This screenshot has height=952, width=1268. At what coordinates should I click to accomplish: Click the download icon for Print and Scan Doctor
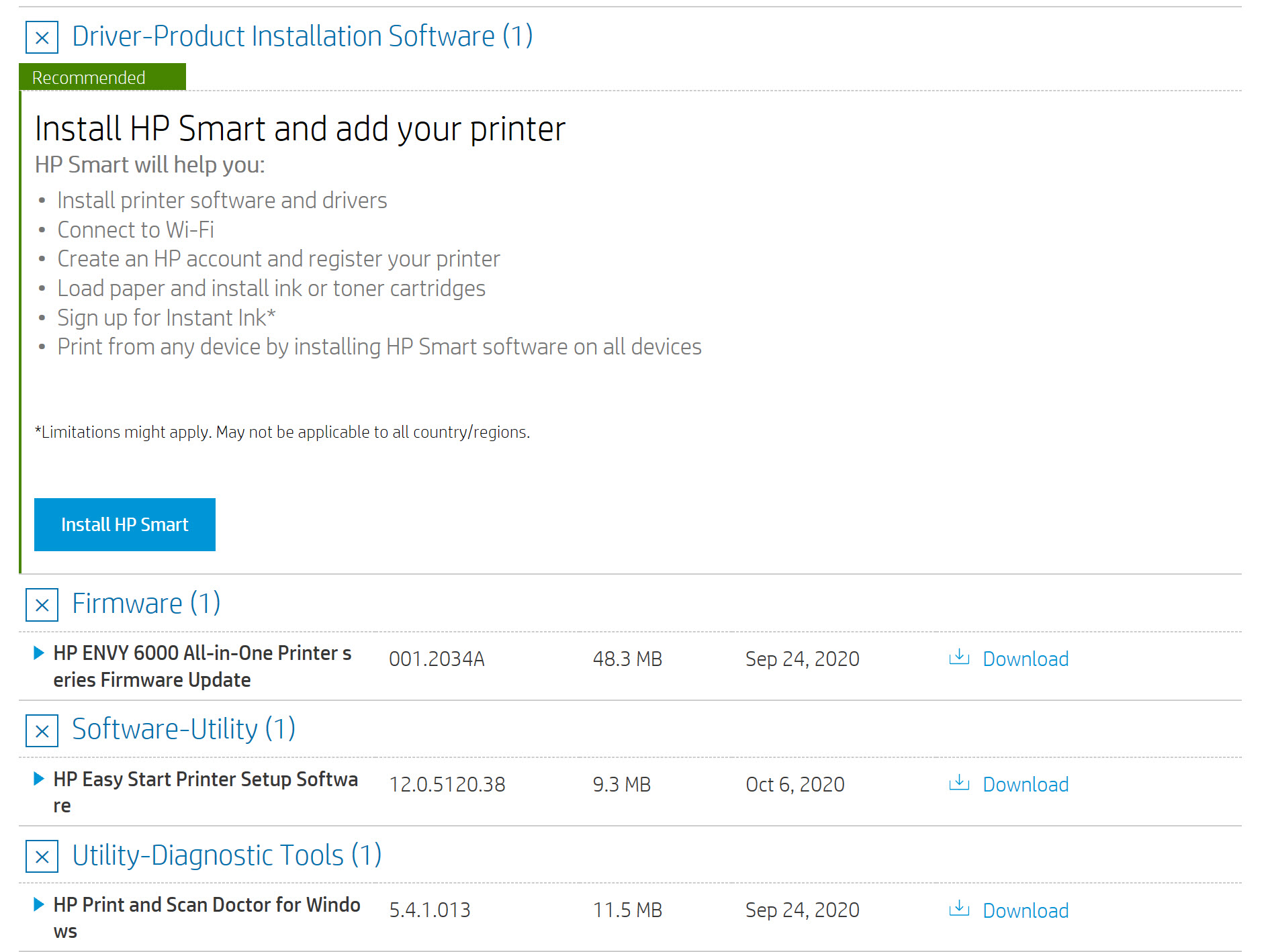click(958, 910)
